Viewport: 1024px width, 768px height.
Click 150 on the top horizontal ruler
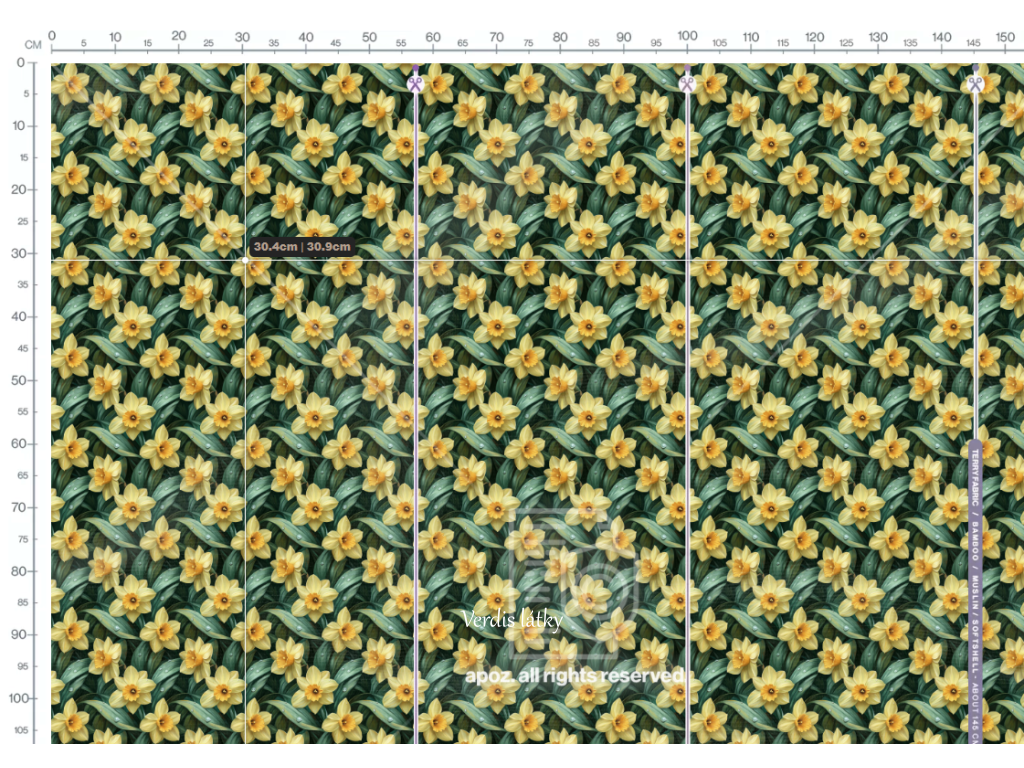(x=1005, y=37)
